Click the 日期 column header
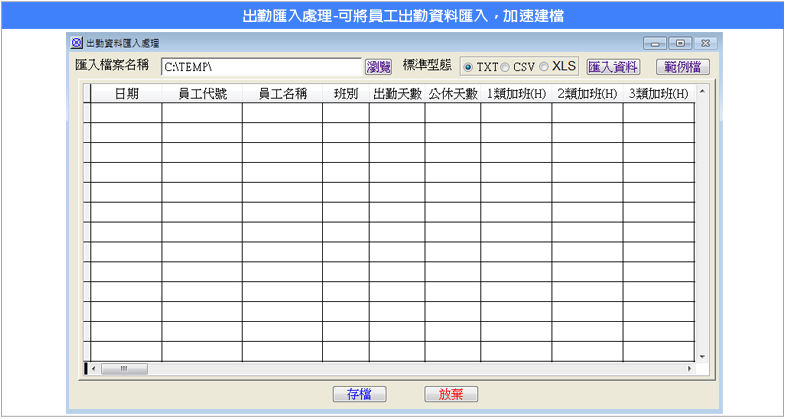This screenshot has width=786, height=420. click(x=127, y=94)
